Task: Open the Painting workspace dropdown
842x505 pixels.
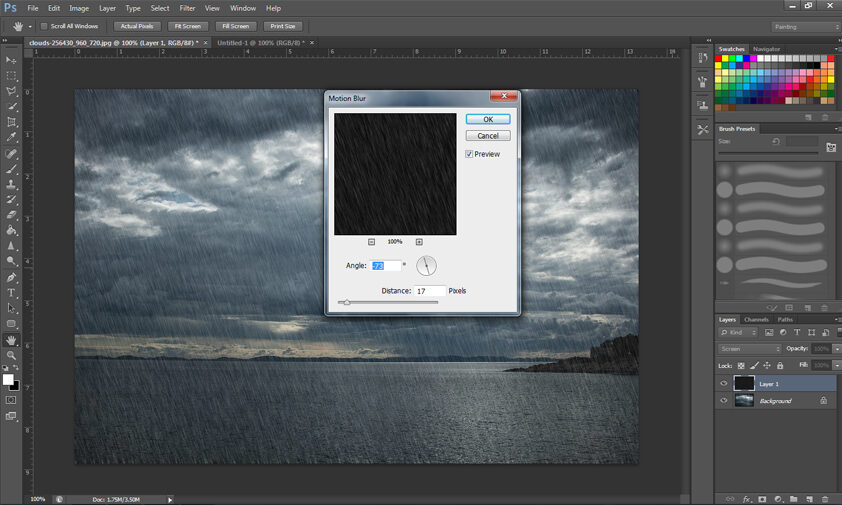Action: tap(804, 26)
